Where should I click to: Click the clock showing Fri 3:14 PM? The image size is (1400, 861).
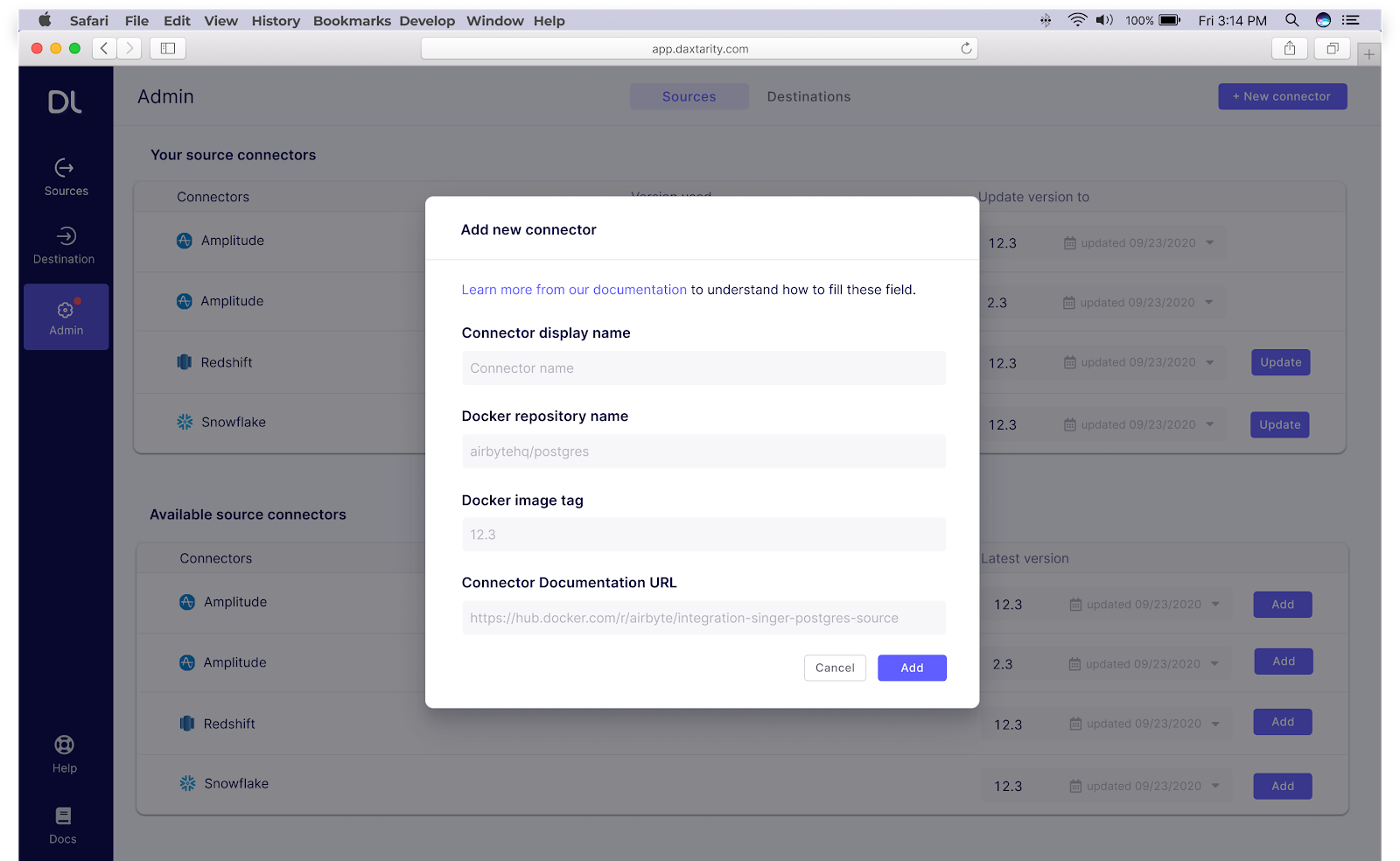click(x=1232, y=20)
